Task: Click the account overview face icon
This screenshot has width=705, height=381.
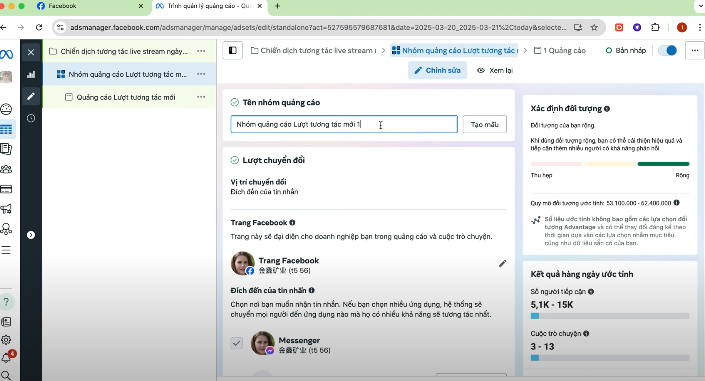Action: coord(6,109)
